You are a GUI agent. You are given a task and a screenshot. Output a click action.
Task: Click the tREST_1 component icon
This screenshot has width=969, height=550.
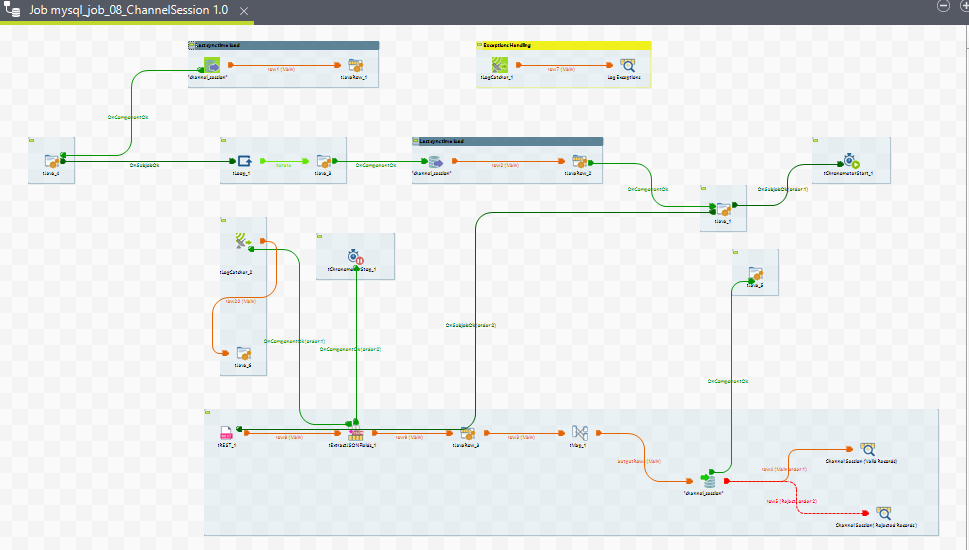point(226,432)
